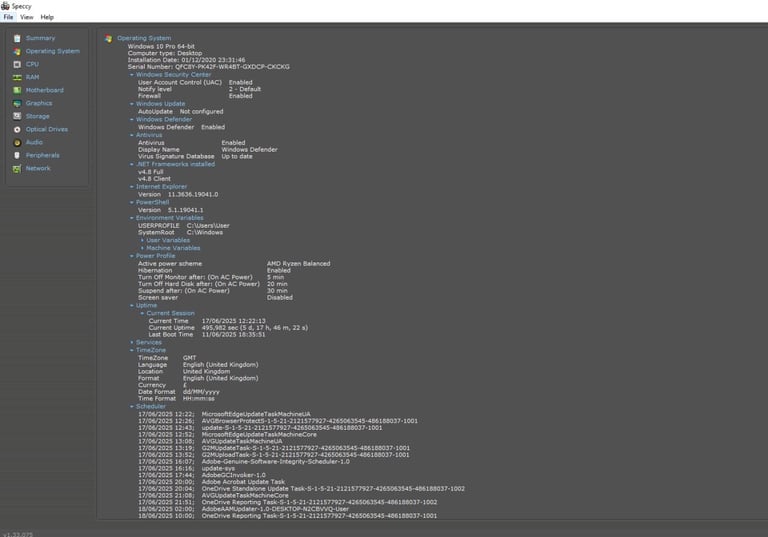
Task: Click the Network icon in sidebar
Action: [17, 169]
